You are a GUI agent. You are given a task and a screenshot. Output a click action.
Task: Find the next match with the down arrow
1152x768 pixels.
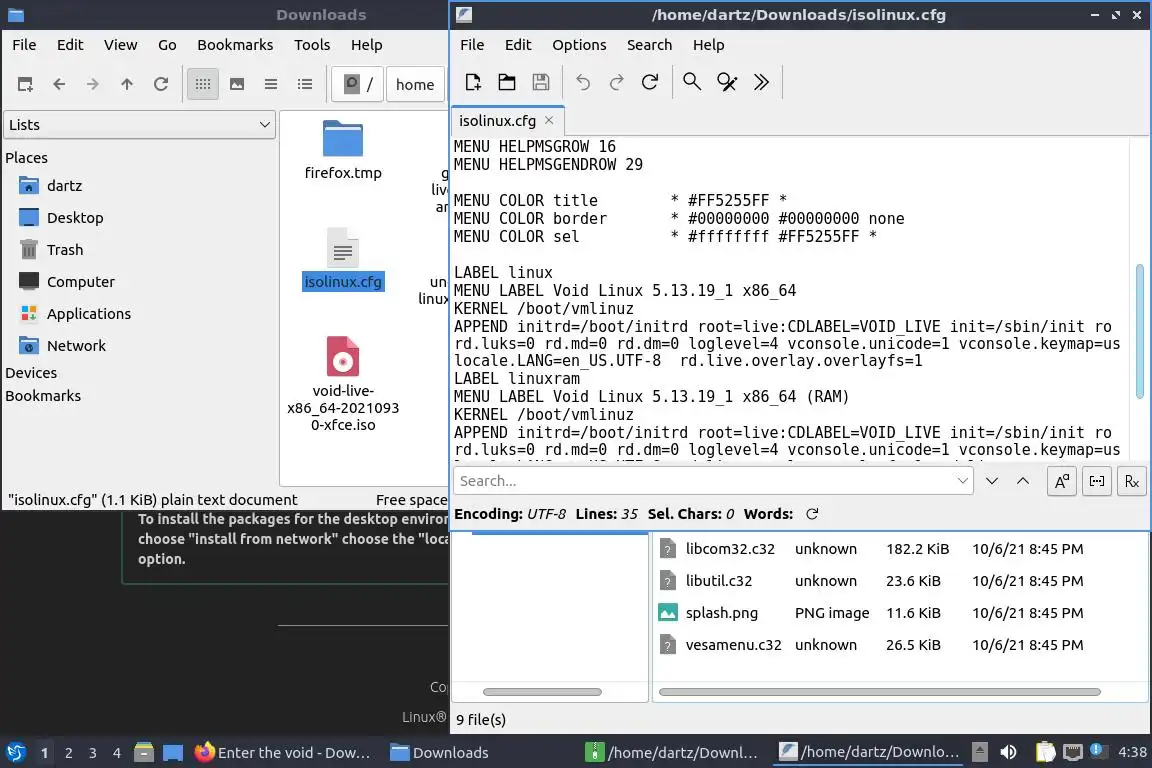[x=992, y=481]
